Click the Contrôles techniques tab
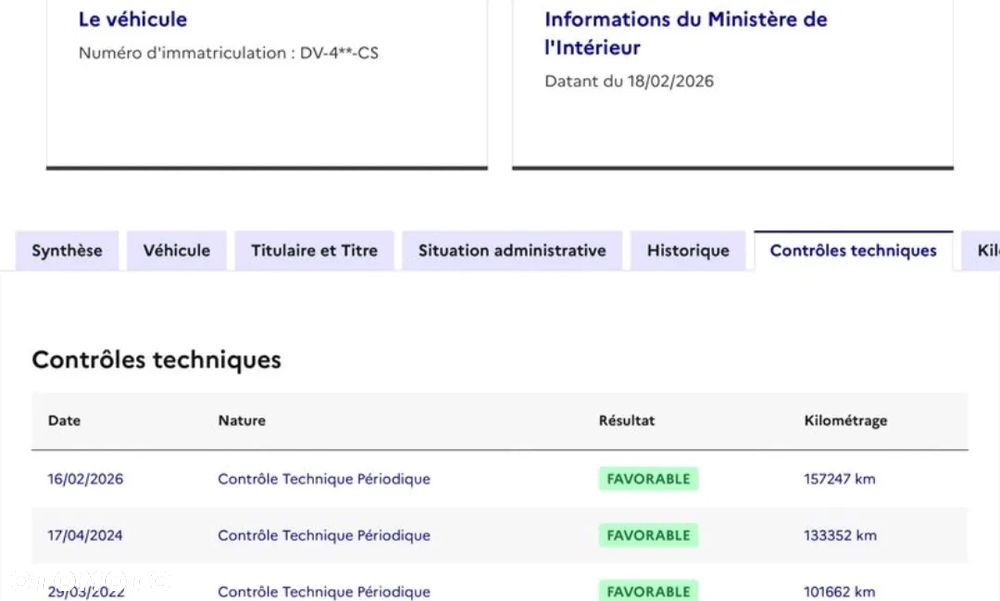 tap(853, 251)
